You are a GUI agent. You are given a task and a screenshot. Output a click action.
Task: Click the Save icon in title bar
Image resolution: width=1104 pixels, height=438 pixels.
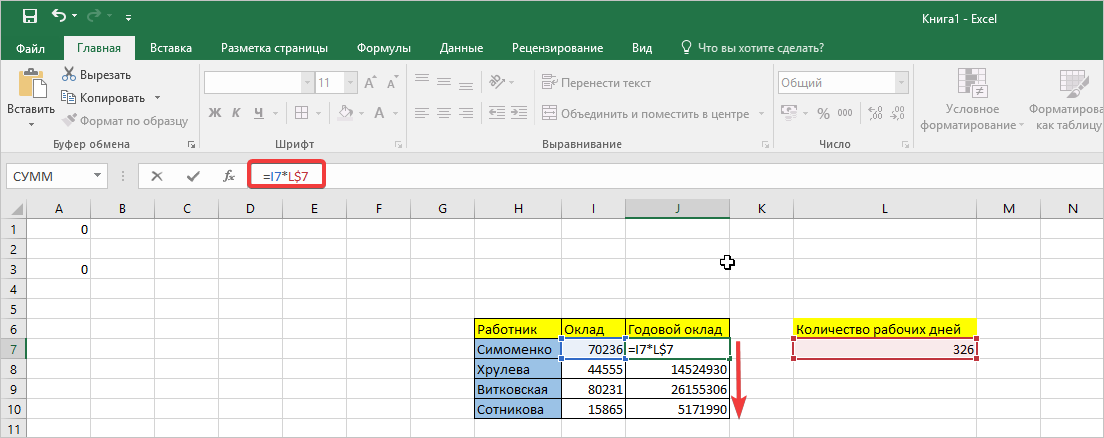tap(29, 16)
